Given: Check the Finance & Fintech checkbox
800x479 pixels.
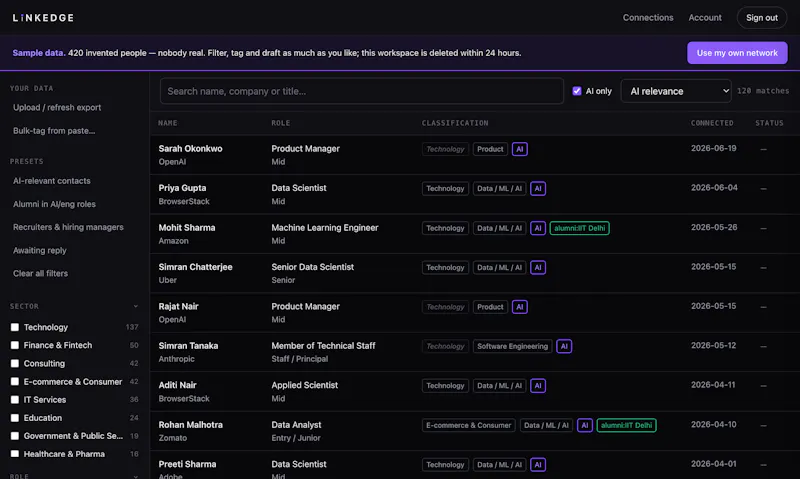Looking at the screenshot, I should (x=15, y=345).
